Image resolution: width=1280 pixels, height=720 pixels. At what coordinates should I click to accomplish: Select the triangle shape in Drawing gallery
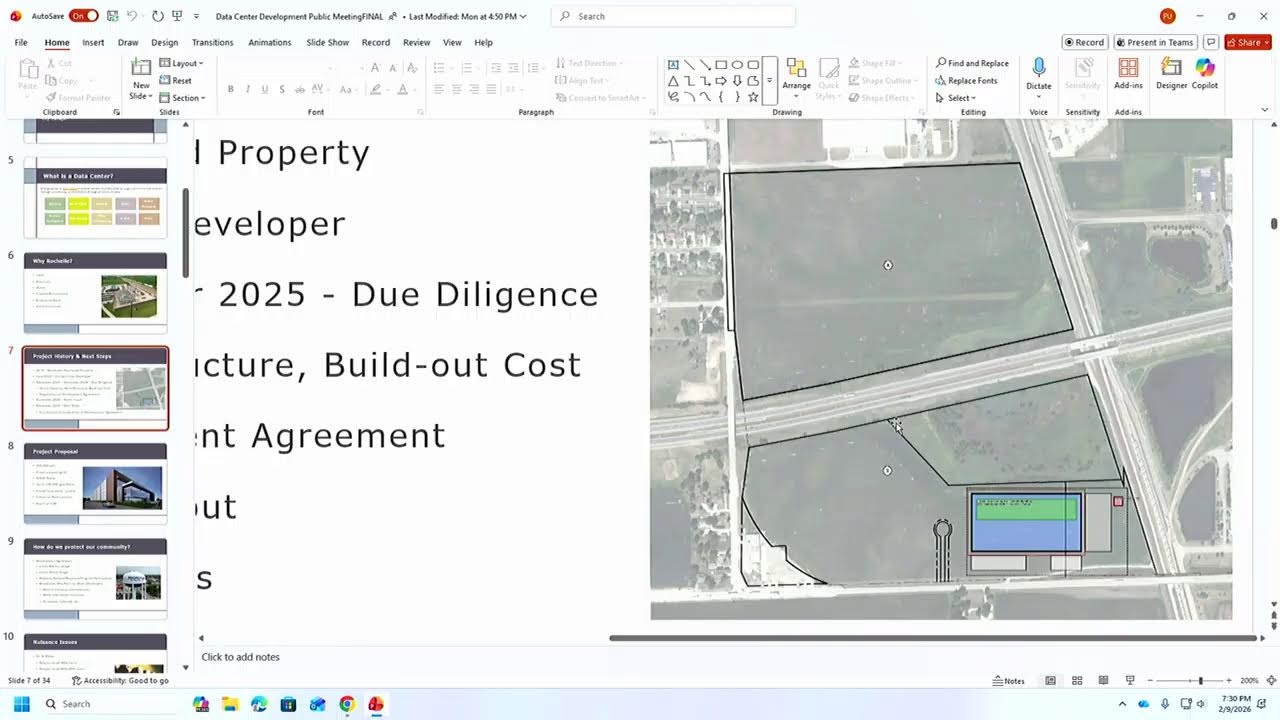(673, 81)
